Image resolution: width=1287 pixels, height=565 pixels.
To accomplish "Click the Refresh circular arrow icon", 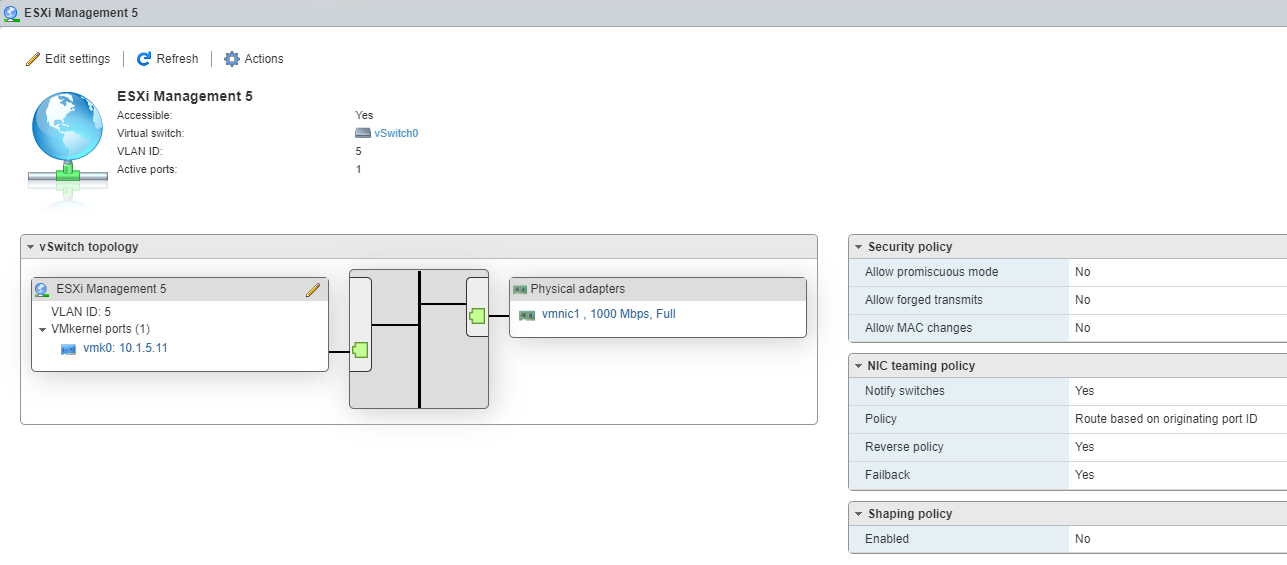I will click(x=144, y=59).
